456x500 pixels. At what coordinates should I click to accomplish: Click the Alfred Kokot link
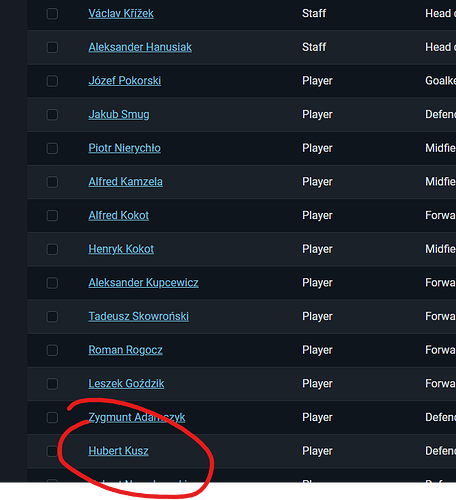(x=119, y=216)
